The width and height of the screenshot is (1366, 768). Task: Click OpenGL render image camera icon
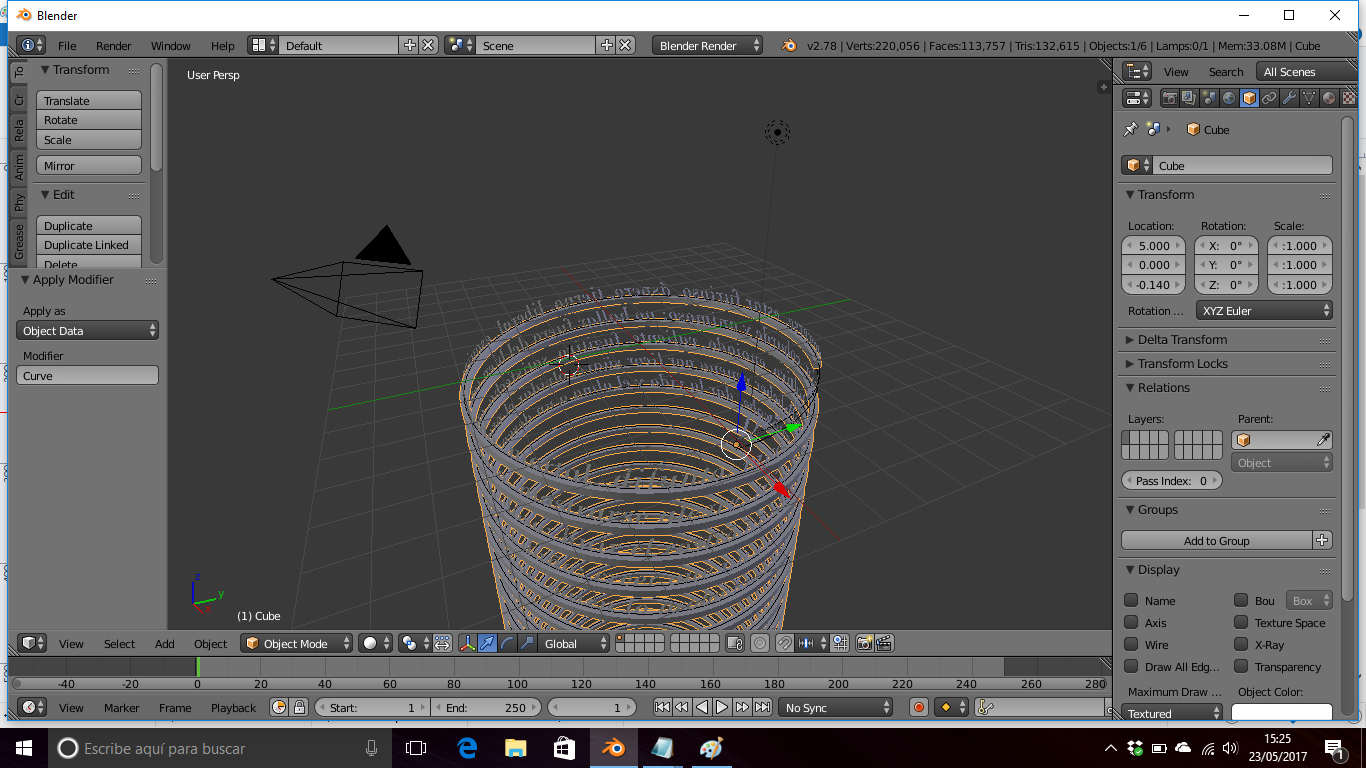tap(865, 643)
